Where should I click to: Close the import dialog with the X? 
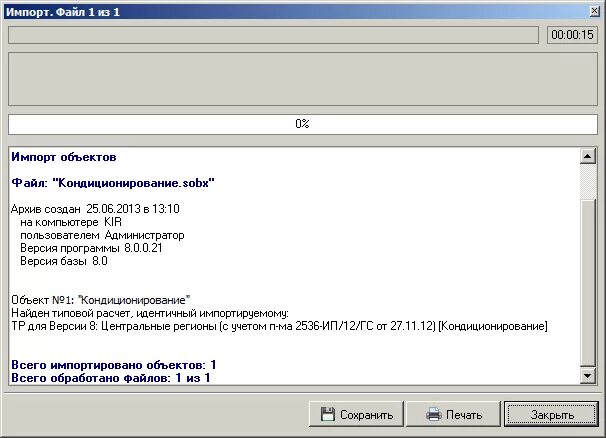click(594, 11)
